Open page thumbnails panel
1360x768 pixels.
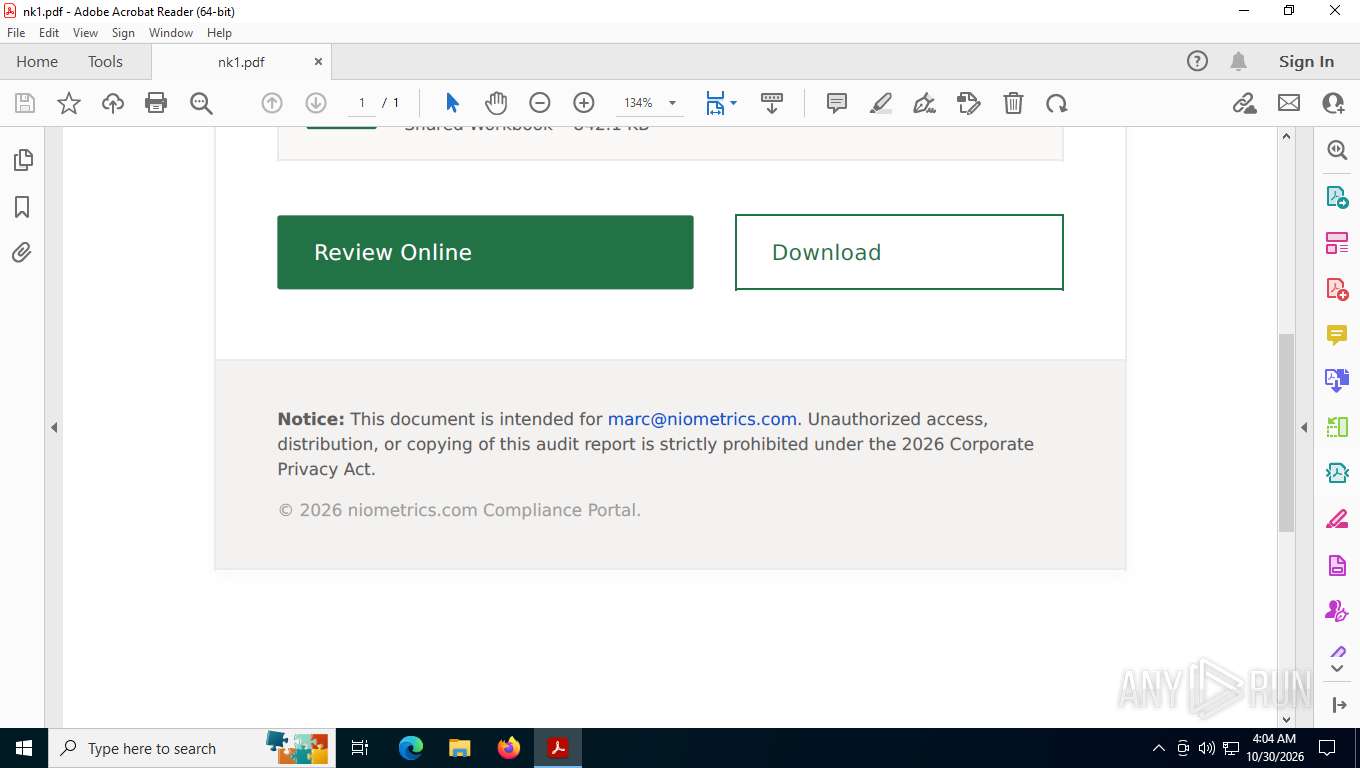[22, 160]
